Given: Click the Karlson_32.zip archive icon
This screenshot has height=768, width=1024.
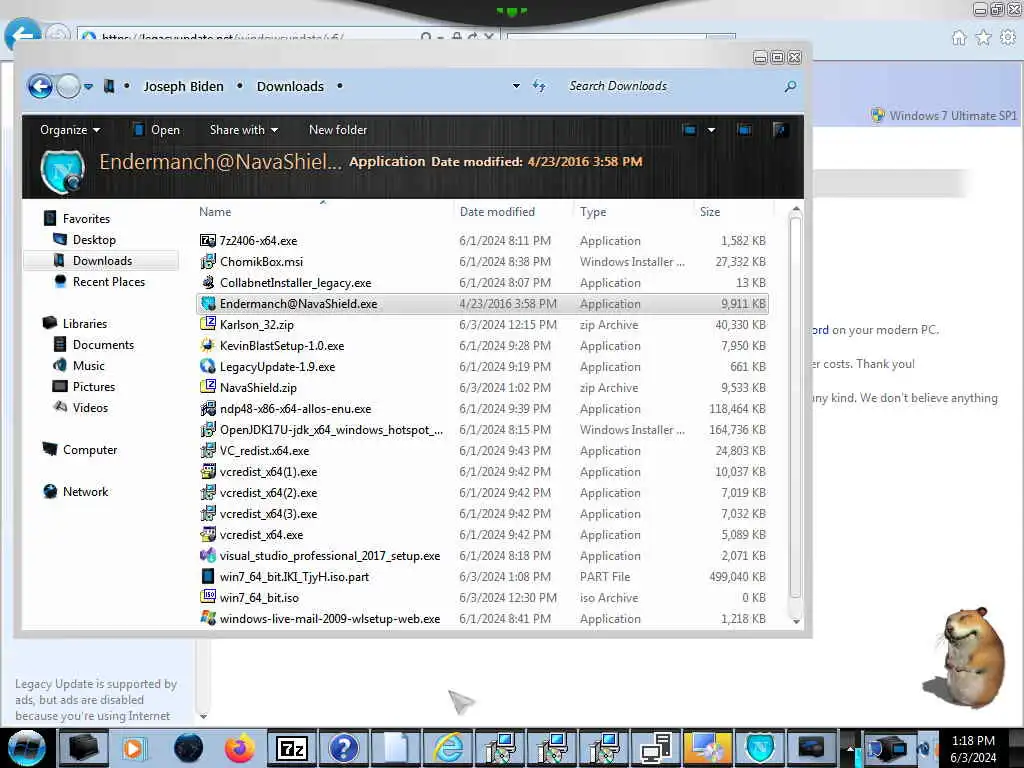Looking at the screenshot, I should pyautogui.click(x=208, y=324).
